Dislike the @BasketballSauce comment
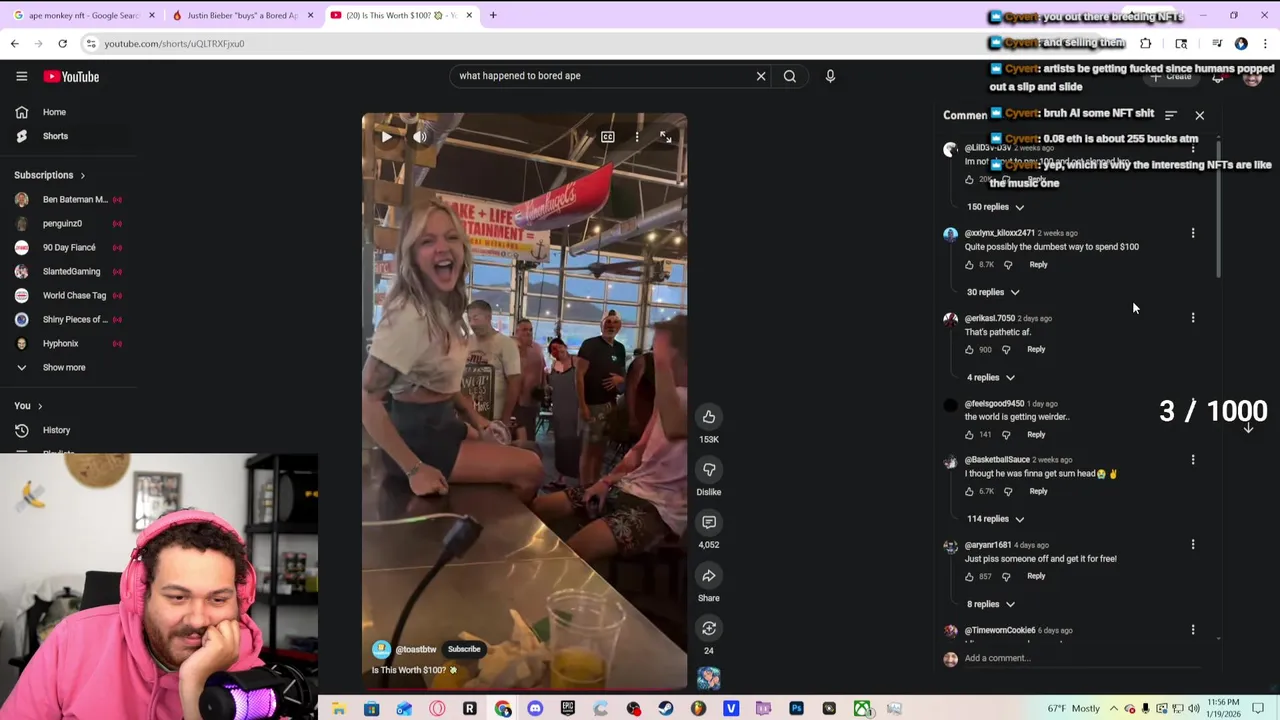Screen dimensions: 1280x720 pyautogui.click(x=1008, y=491)
